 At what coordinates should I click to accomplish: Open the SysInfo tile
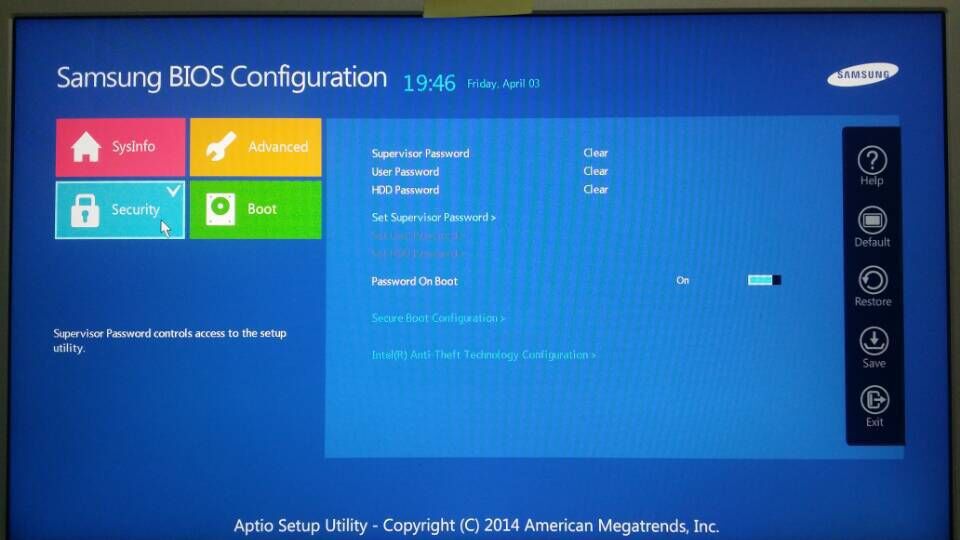(121, 147)
